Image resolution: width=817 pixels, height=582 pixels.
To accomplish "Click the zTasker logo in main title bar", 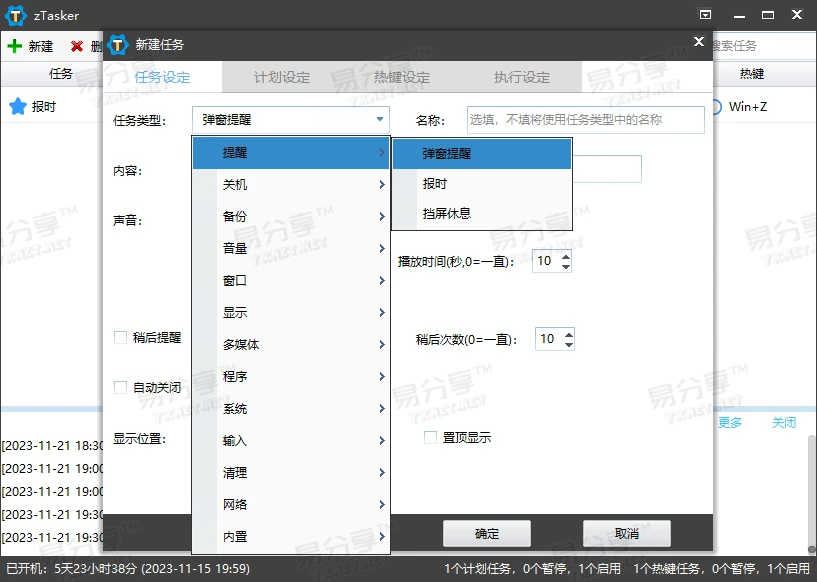I will [x=16, y=15].
